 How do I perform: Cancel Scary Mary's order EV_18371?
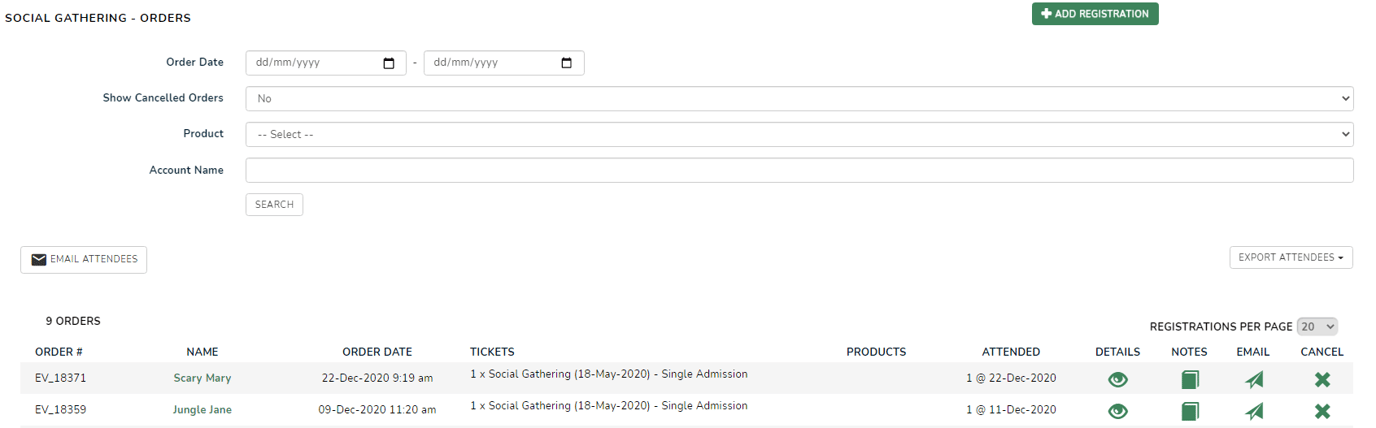click(1322, 380)
